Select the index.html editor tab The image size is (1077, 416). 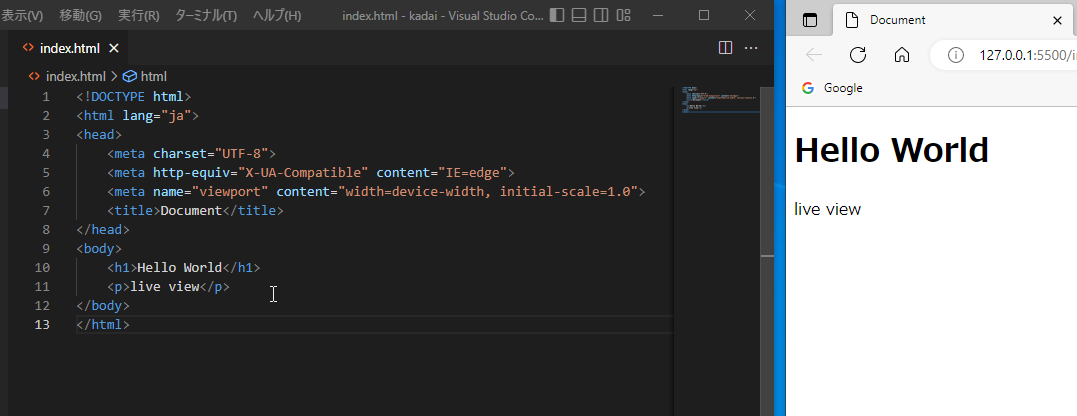tap(72, 48)
